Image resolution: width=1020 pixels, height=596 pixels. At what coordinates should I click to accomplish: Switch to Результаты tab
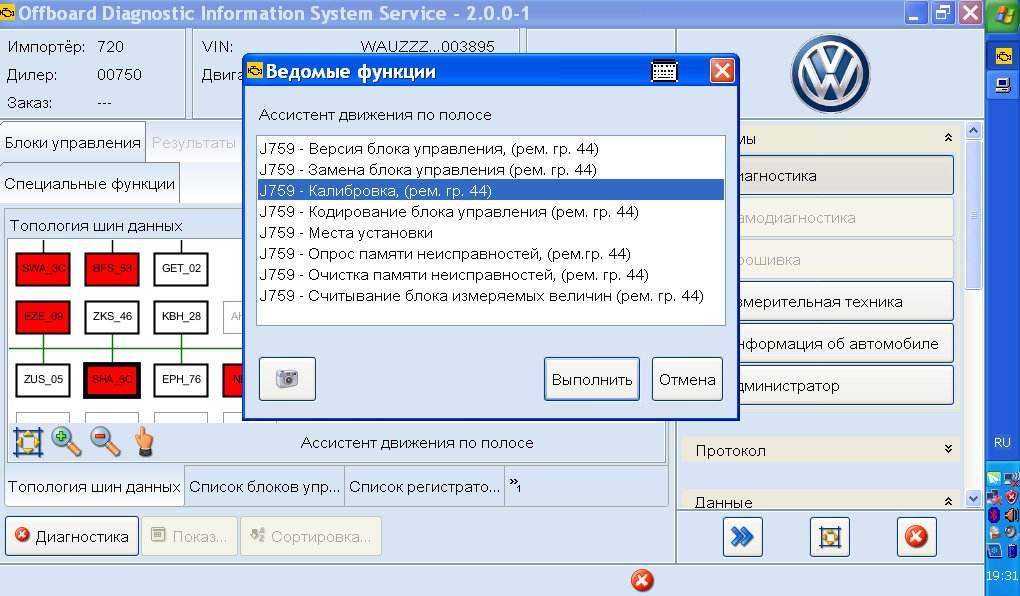(x=194, y=142)
